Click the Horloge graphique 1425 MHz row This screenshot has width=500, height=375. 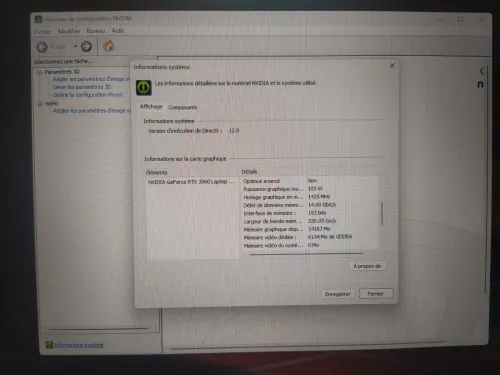point(309,197)
